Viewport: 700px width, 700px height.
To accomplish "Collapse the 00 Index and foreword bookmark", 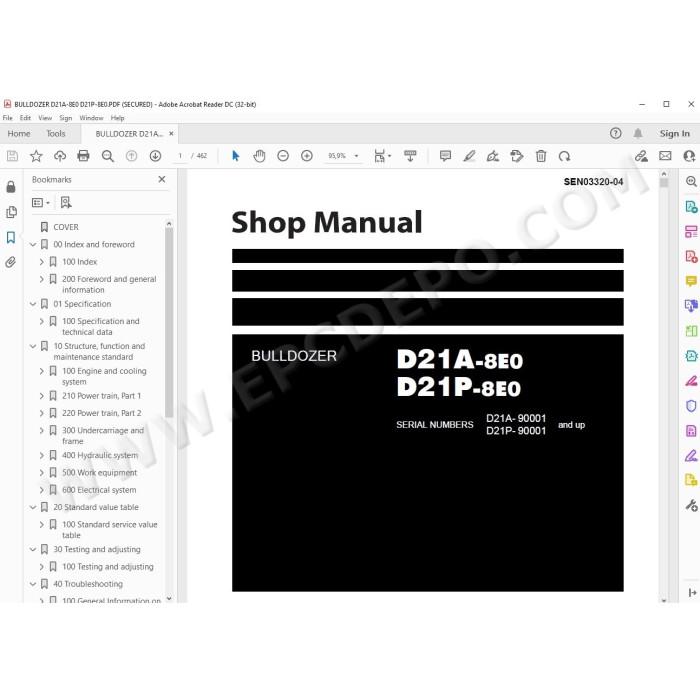I will (33, 245).
